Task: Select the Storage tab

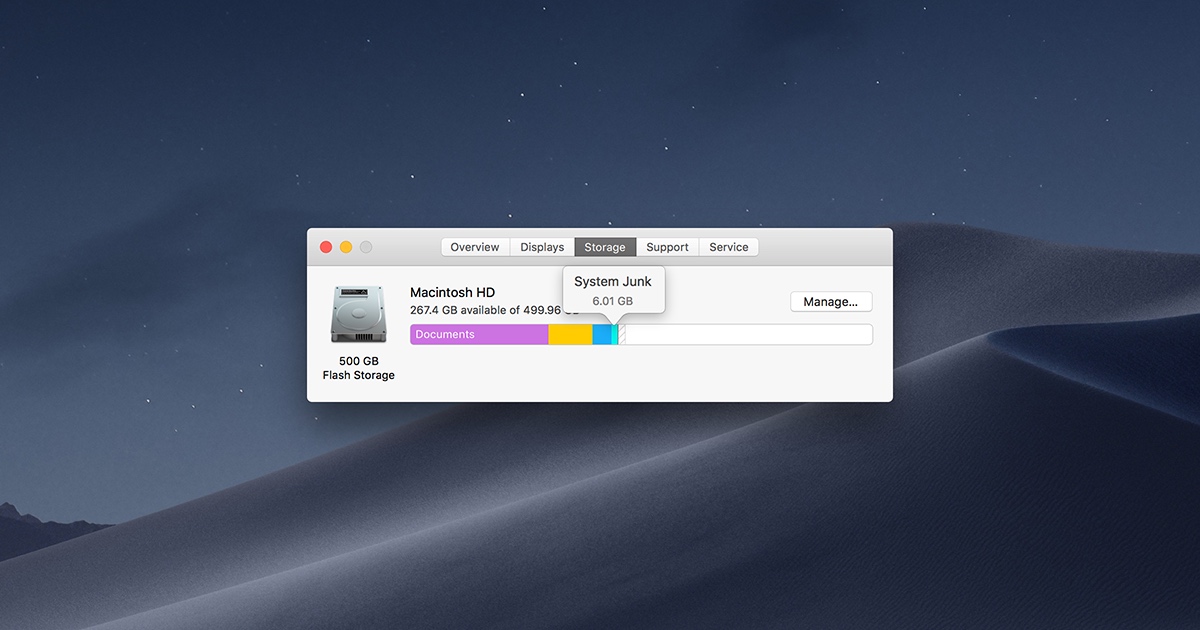Action: [x=604, y=246]
